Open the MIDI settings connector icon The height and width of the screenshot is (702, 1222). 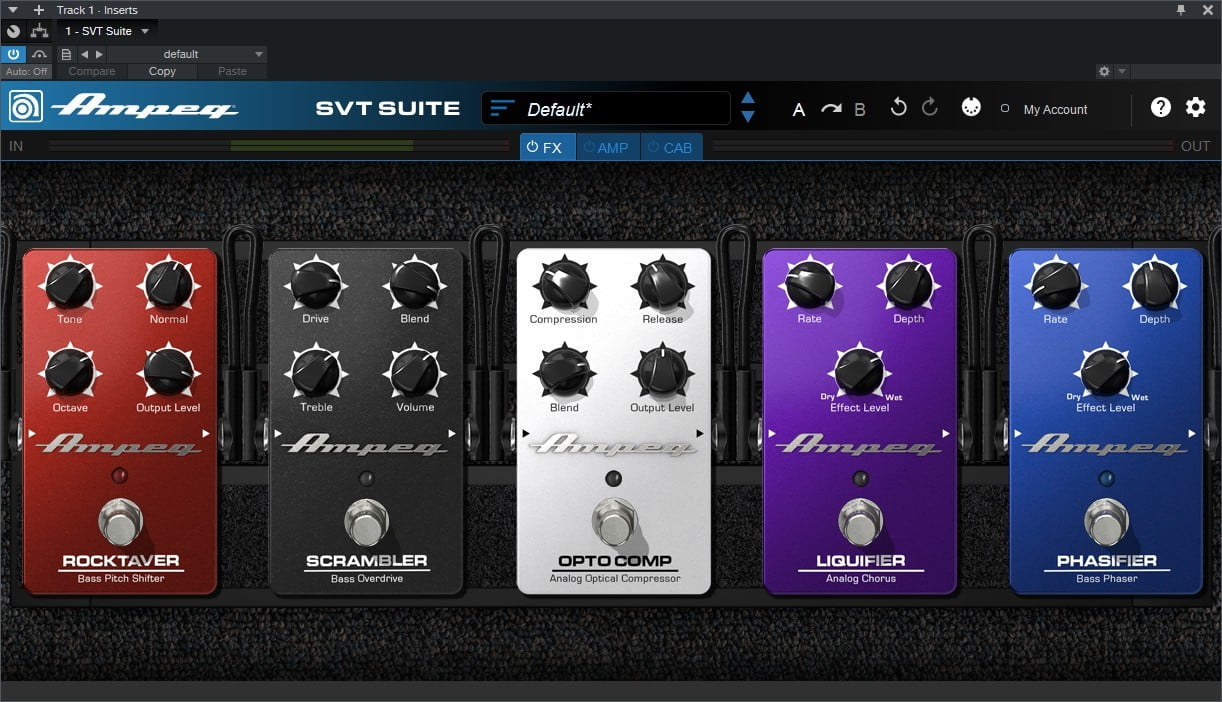tap(971, 108)
